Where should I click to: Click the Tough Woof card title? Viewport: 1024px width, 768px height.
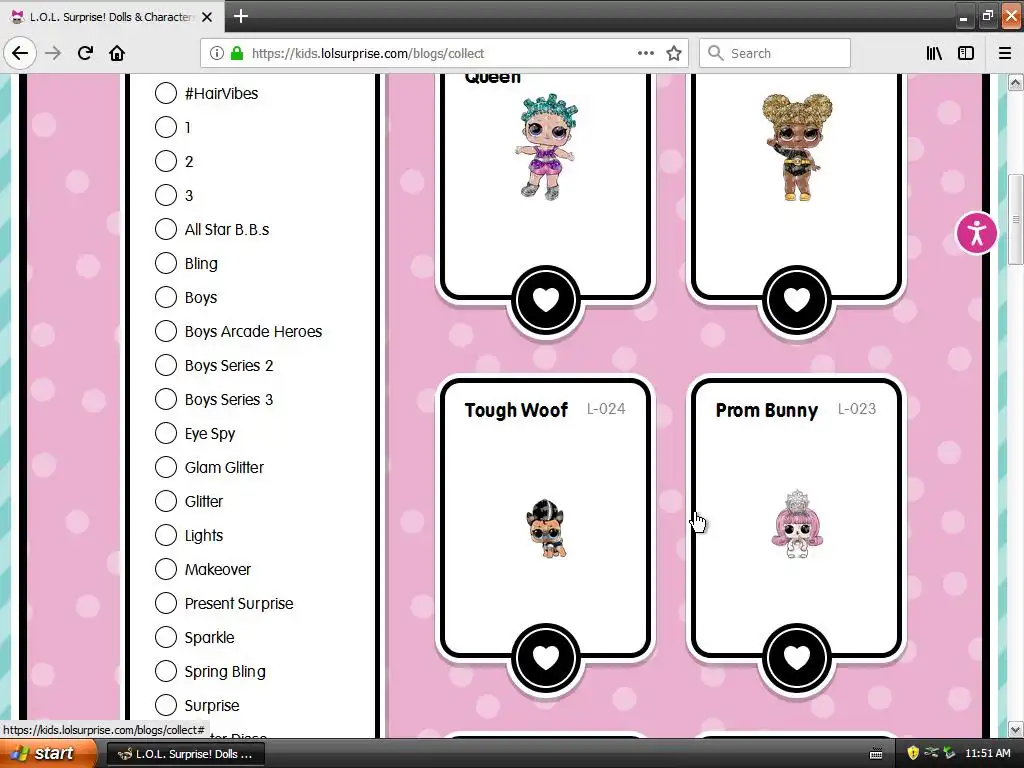tap(516, 410)
